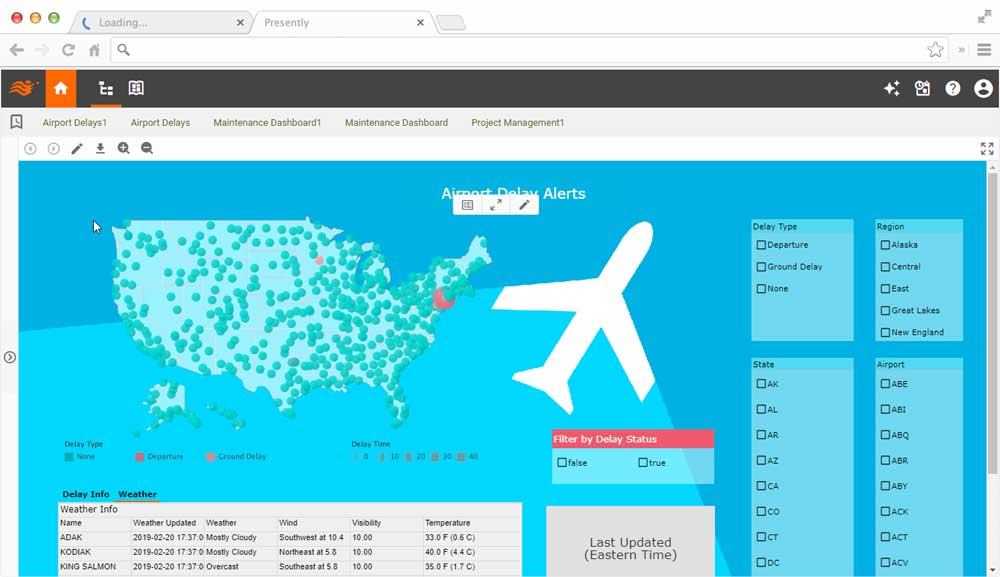Click the new browser tab button
This screenshot has width=1000, height=577.
[451, 23]
